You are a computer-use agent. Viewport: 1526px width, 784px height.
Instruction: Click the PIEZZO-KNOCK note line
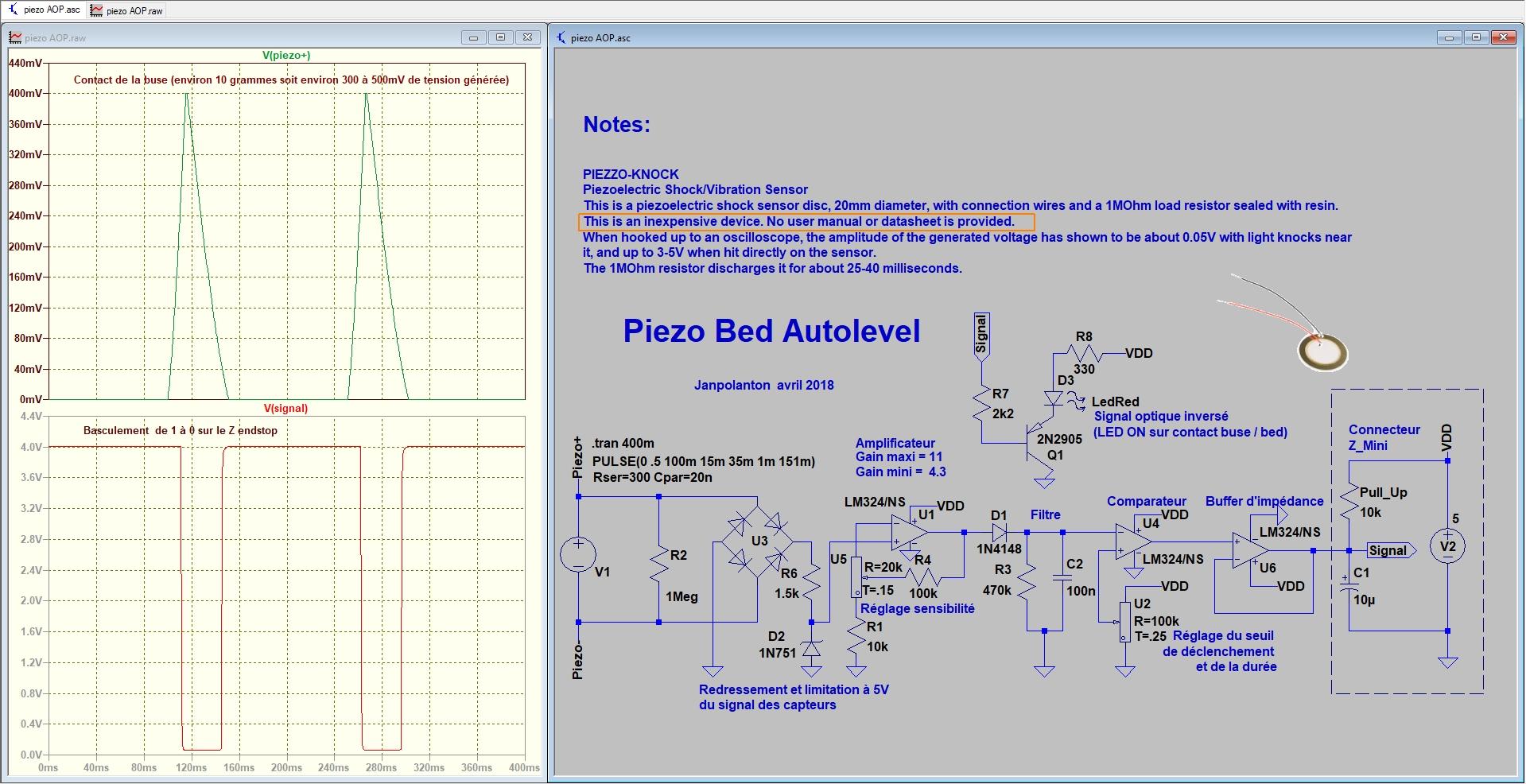(631, 174)
